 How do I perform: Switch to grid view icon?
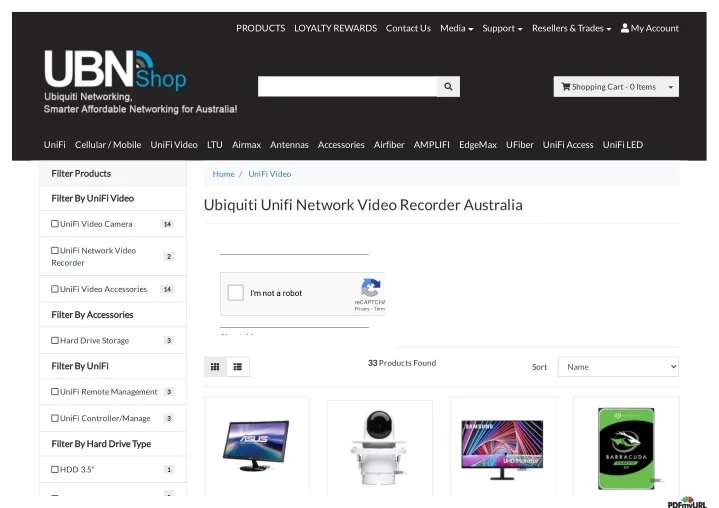(215, 367)
